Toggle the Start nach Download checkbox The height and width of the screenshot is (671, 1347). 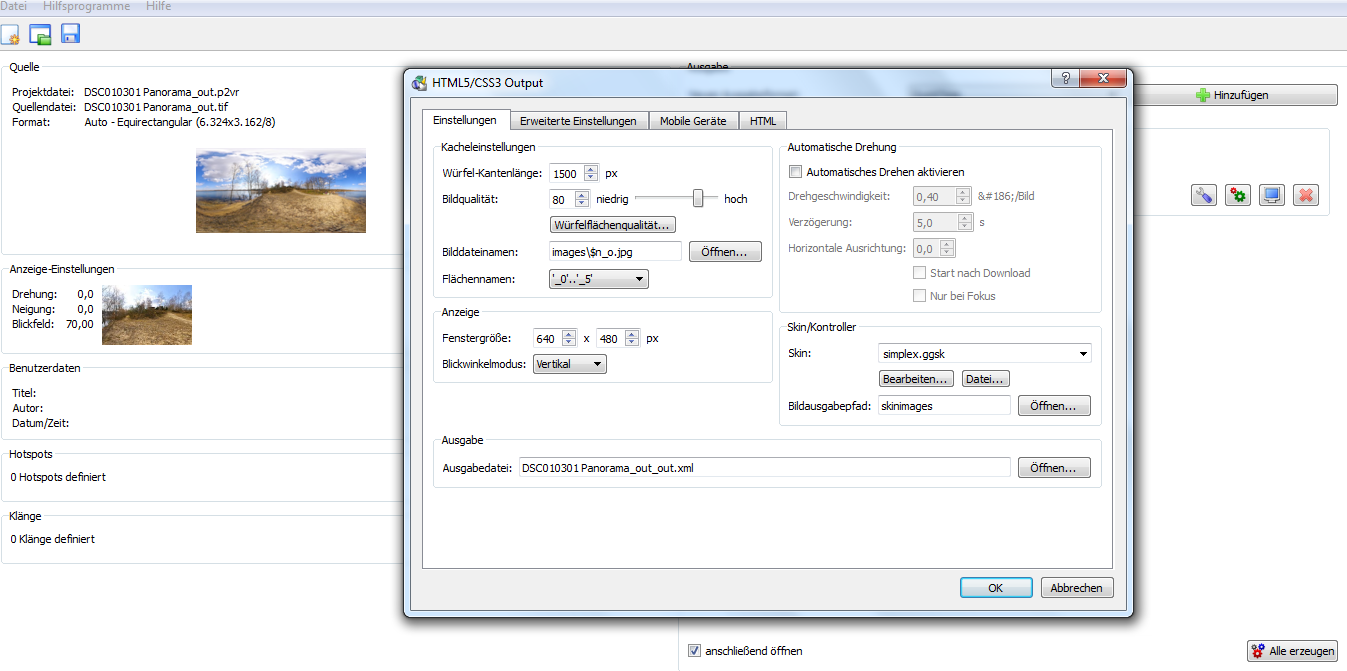click(x=920, y=273)
